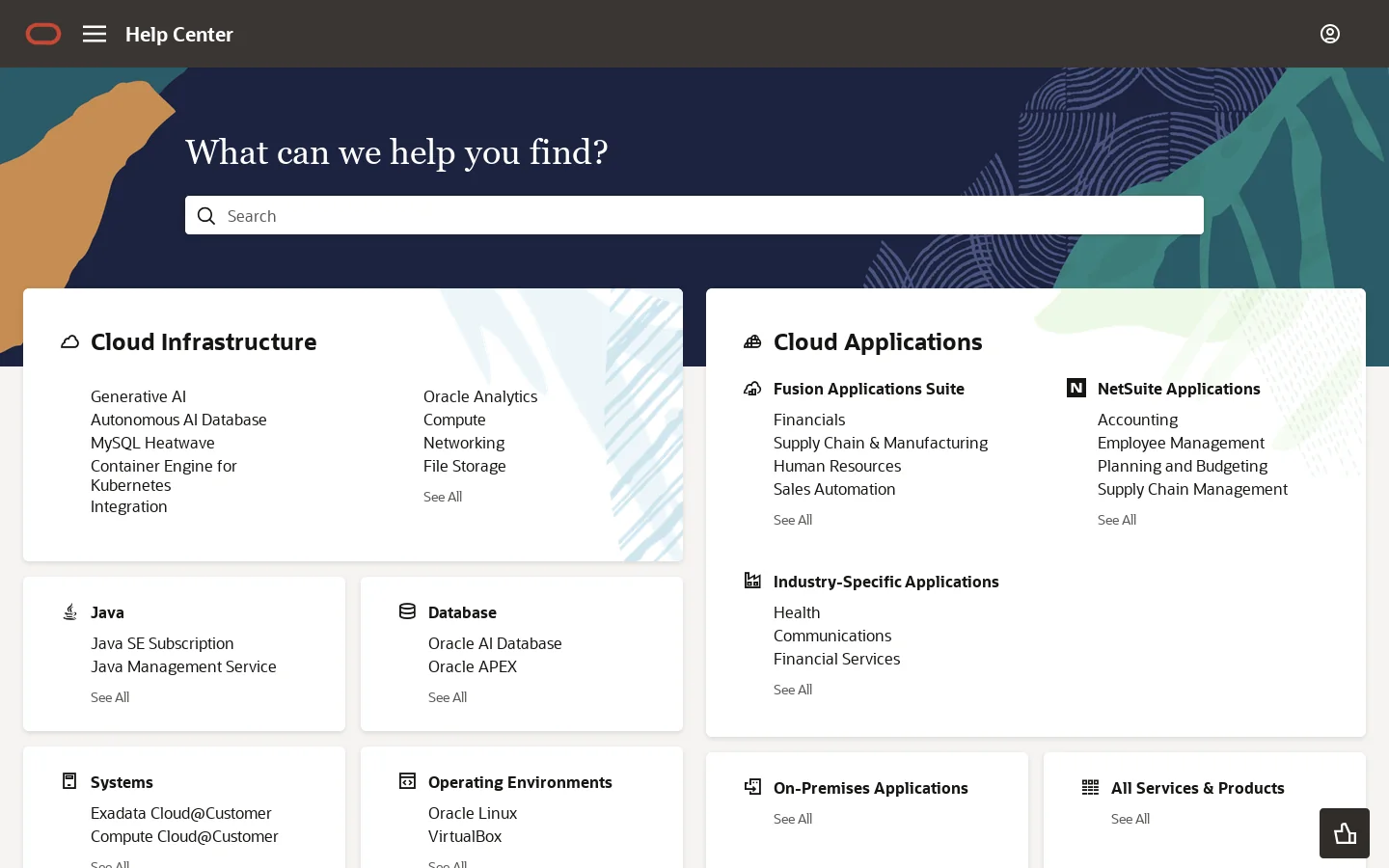Open Supply Chain & Manufacturing link
The image size is (1389, 868).
tap(881, 443)
